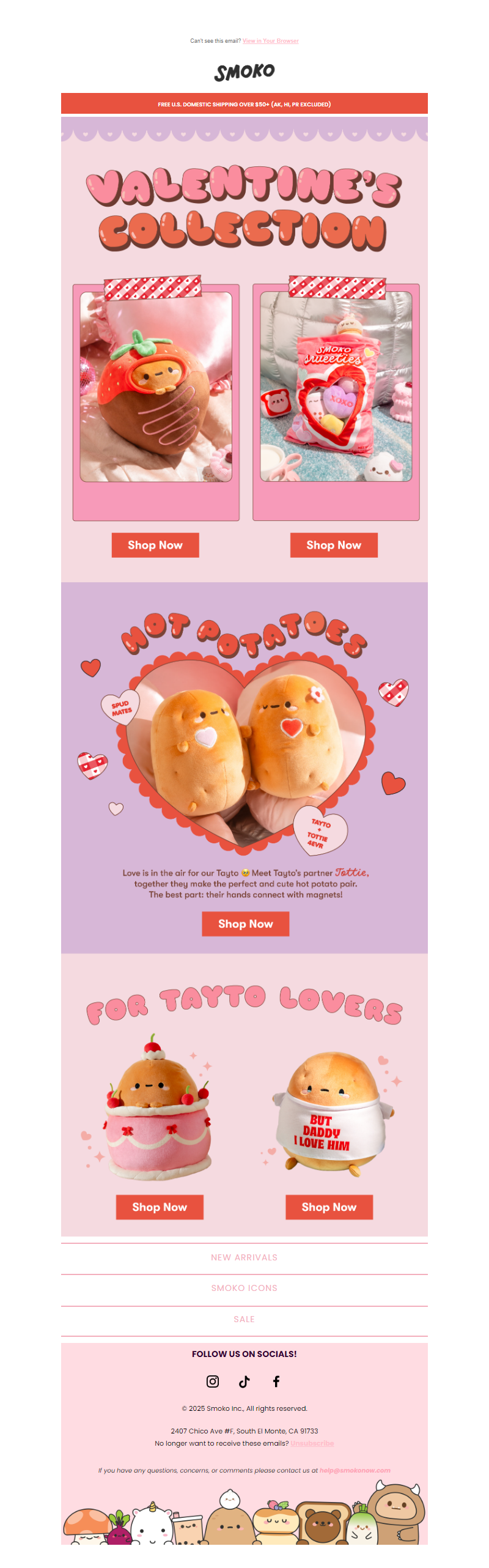Click Shop Now below the Tottie description
The image size is (489, 1568).
[246, 923]
